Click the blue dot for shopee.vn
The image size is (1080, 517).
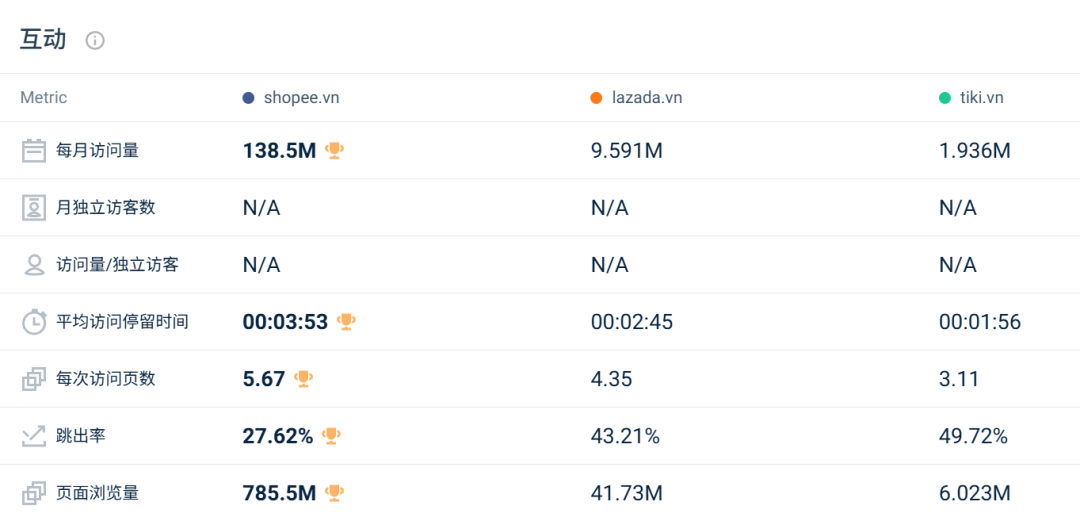click(248, 98)
